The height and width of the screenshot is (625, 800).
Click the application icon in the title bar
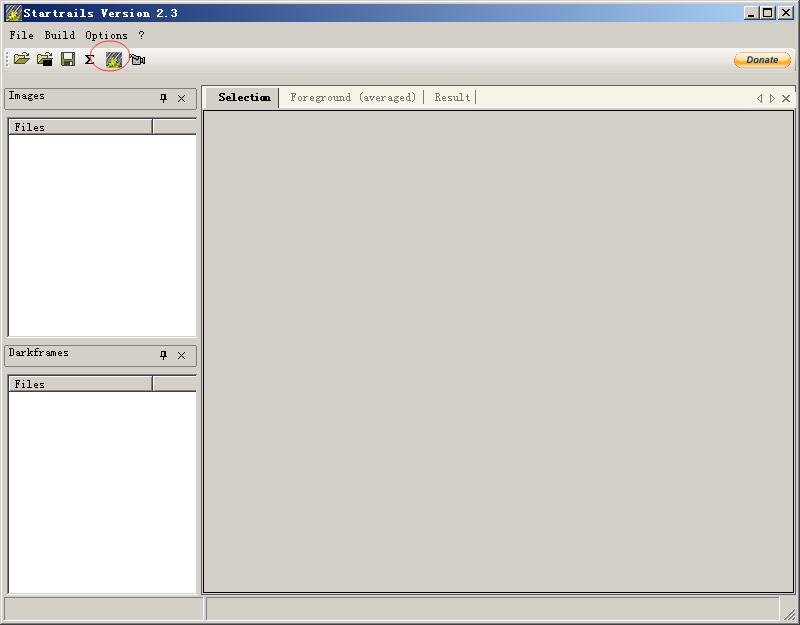13,13
